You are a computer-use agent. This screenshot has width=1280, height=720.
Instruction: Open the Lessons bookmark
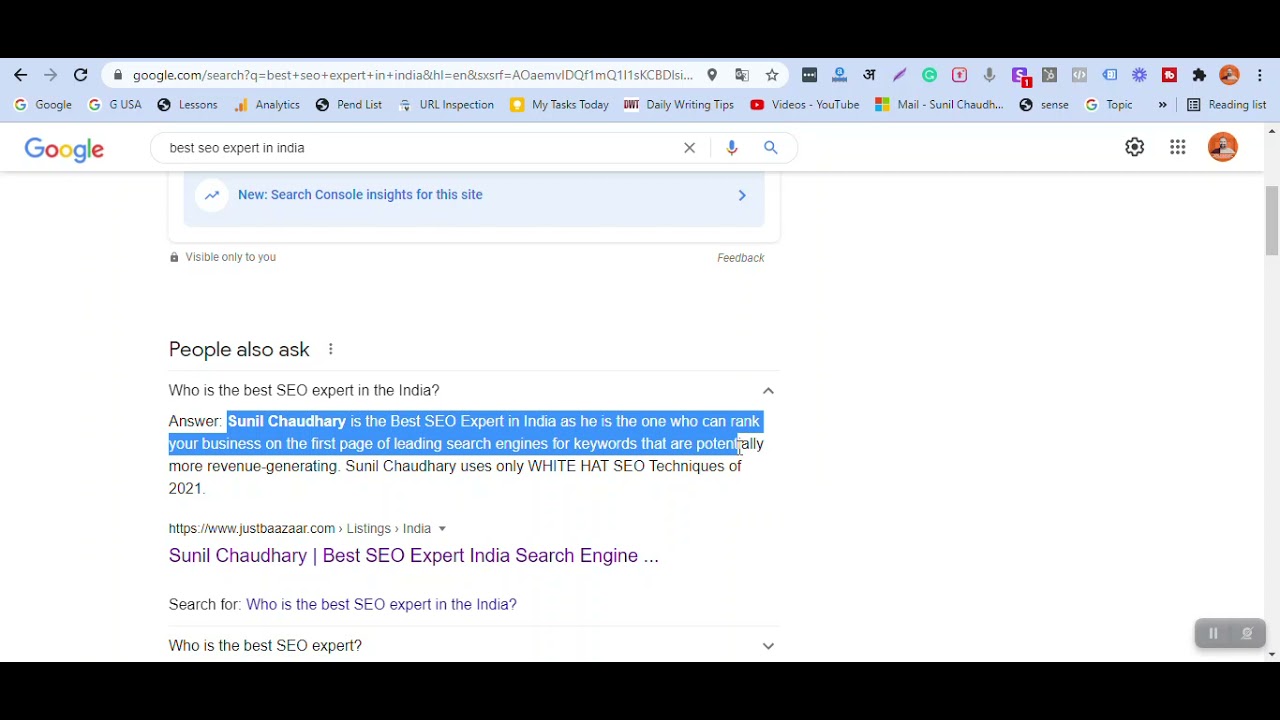pyautogui.click(x=187, y=105)
